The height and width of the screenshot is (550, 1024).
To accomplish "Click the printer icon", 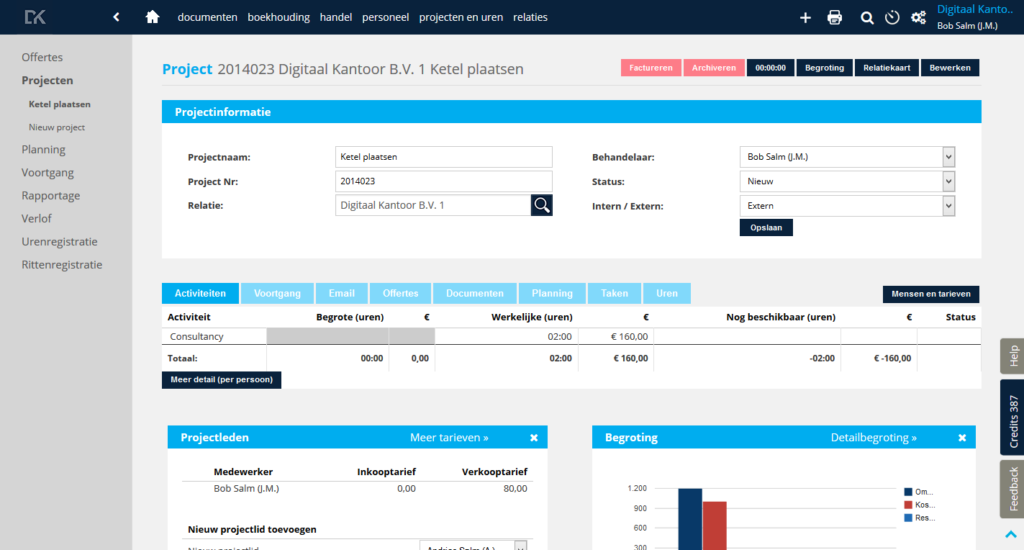I will tap(835, 18).
